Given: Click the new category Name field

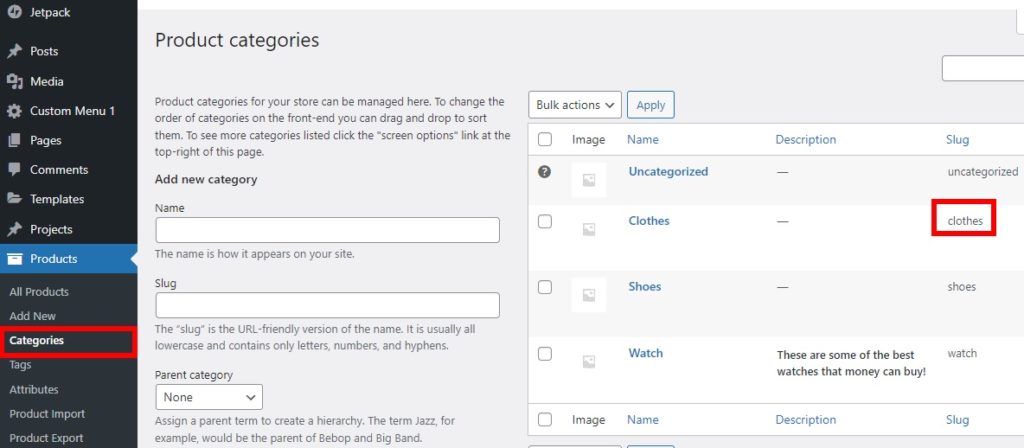Looking at the screenshot, I should pyautogui.click(x=327, y=230).
